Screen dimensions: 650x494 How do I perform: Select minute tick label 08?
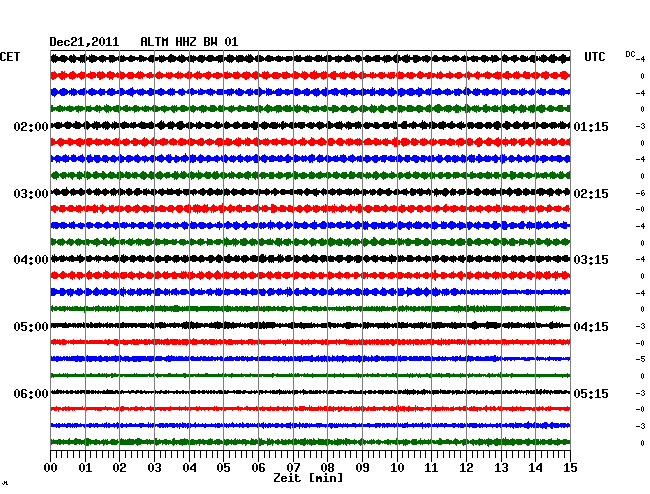point(327,467)
